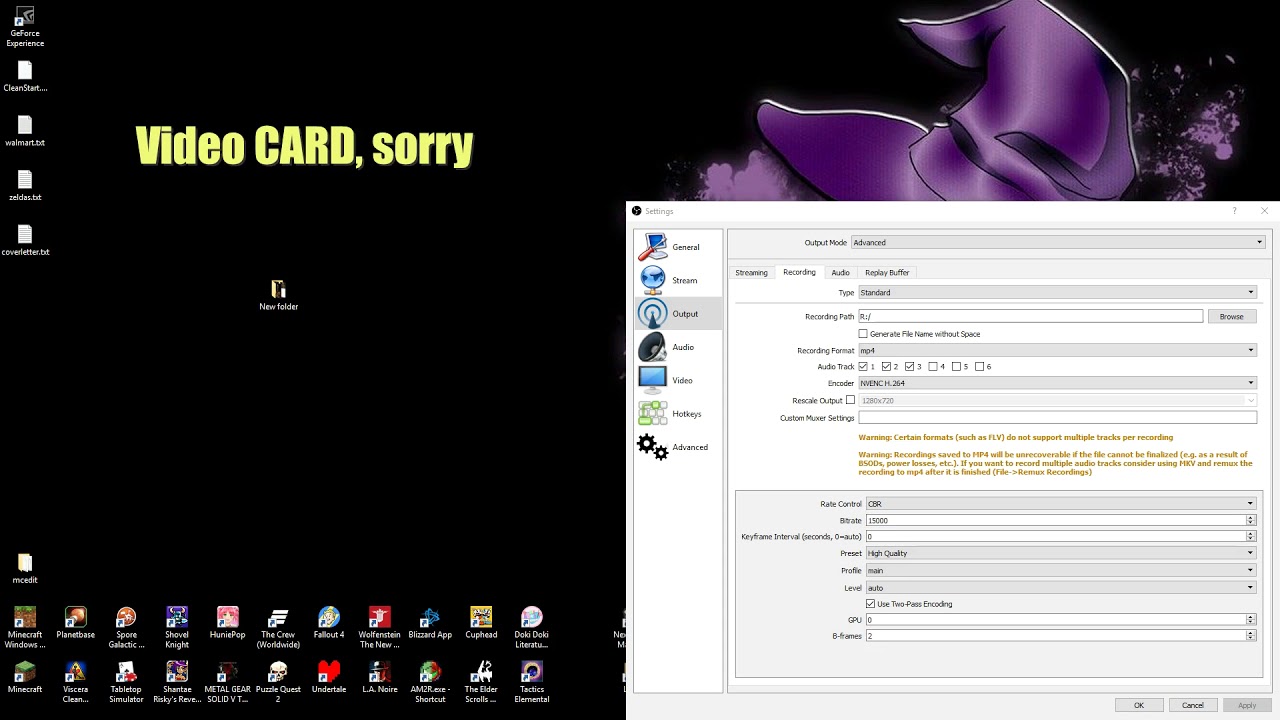Image resolution: width=1280 pixels, height=720 pixels.
Task: Select the Tabletop Simulator shortcut
Action: [x=126, y=683]
